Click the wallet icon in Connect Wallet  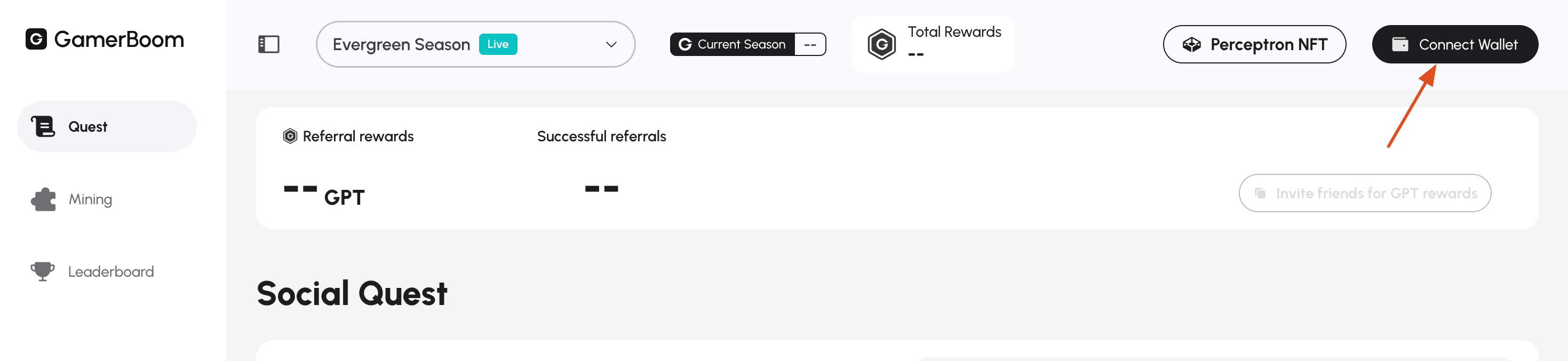pos(1399,44)
